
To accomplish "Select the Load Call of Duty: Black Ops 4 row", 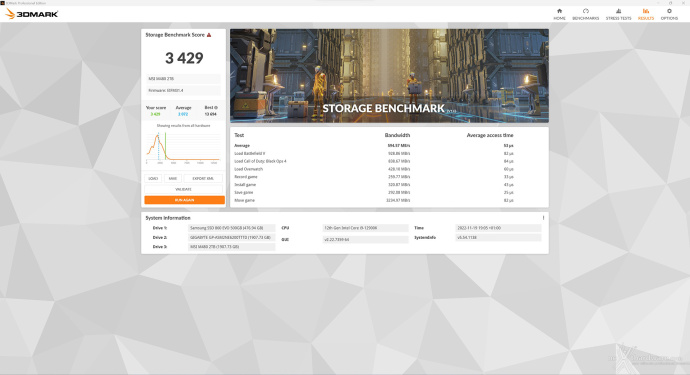I will (374, 161).
